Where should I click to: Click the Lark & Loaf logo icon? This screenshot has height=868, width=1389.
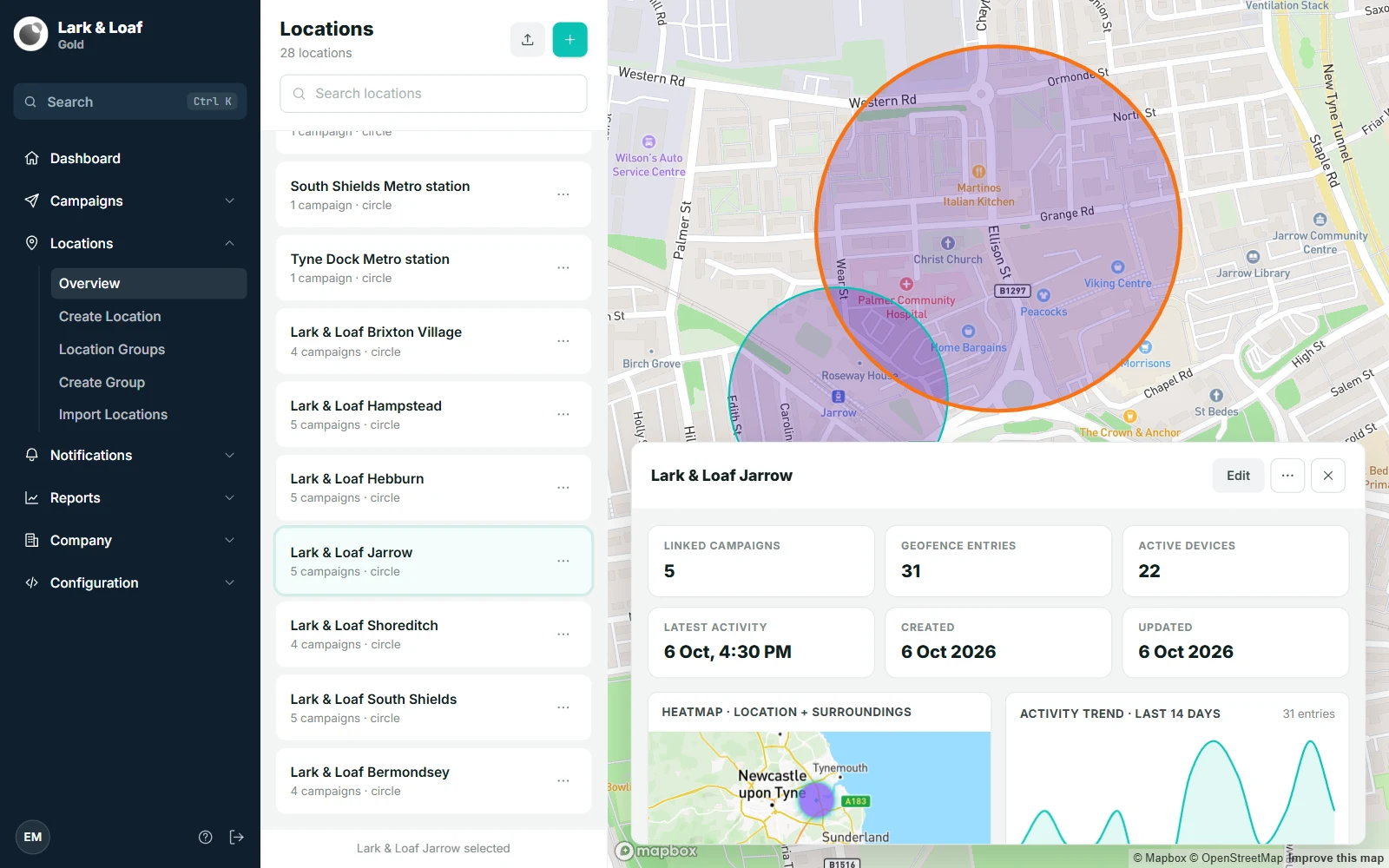point(31,35)
